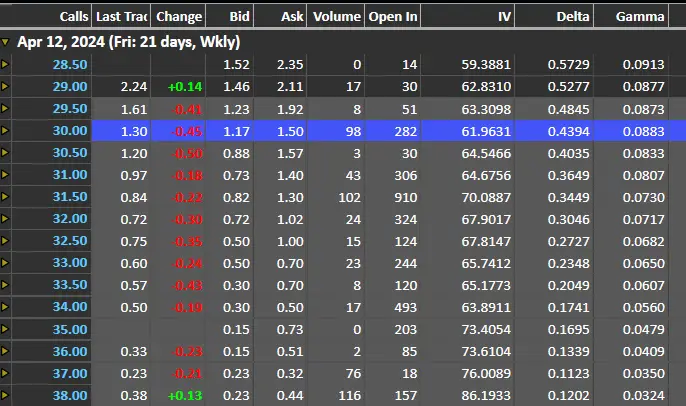Collapse the Apr 12, 2024 expiration group
Screen dimensions: 686x406
(x=5, y=42)
